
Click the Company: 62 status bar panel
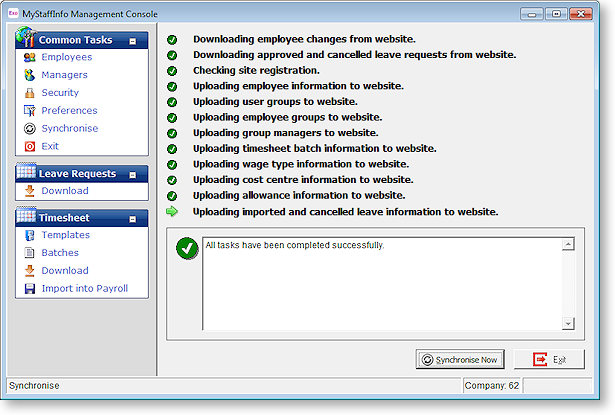coord(493,385)
